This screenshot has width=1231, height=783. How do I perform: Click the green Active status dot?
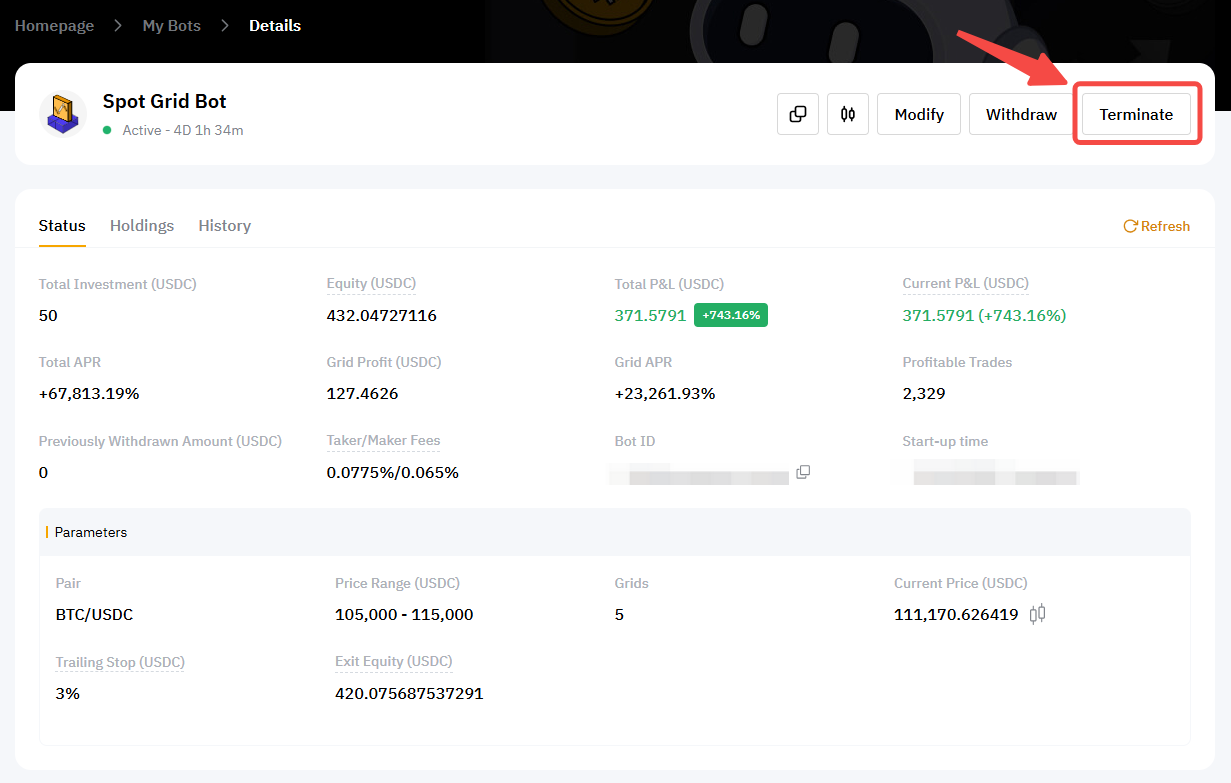click(x=107, y=130)
